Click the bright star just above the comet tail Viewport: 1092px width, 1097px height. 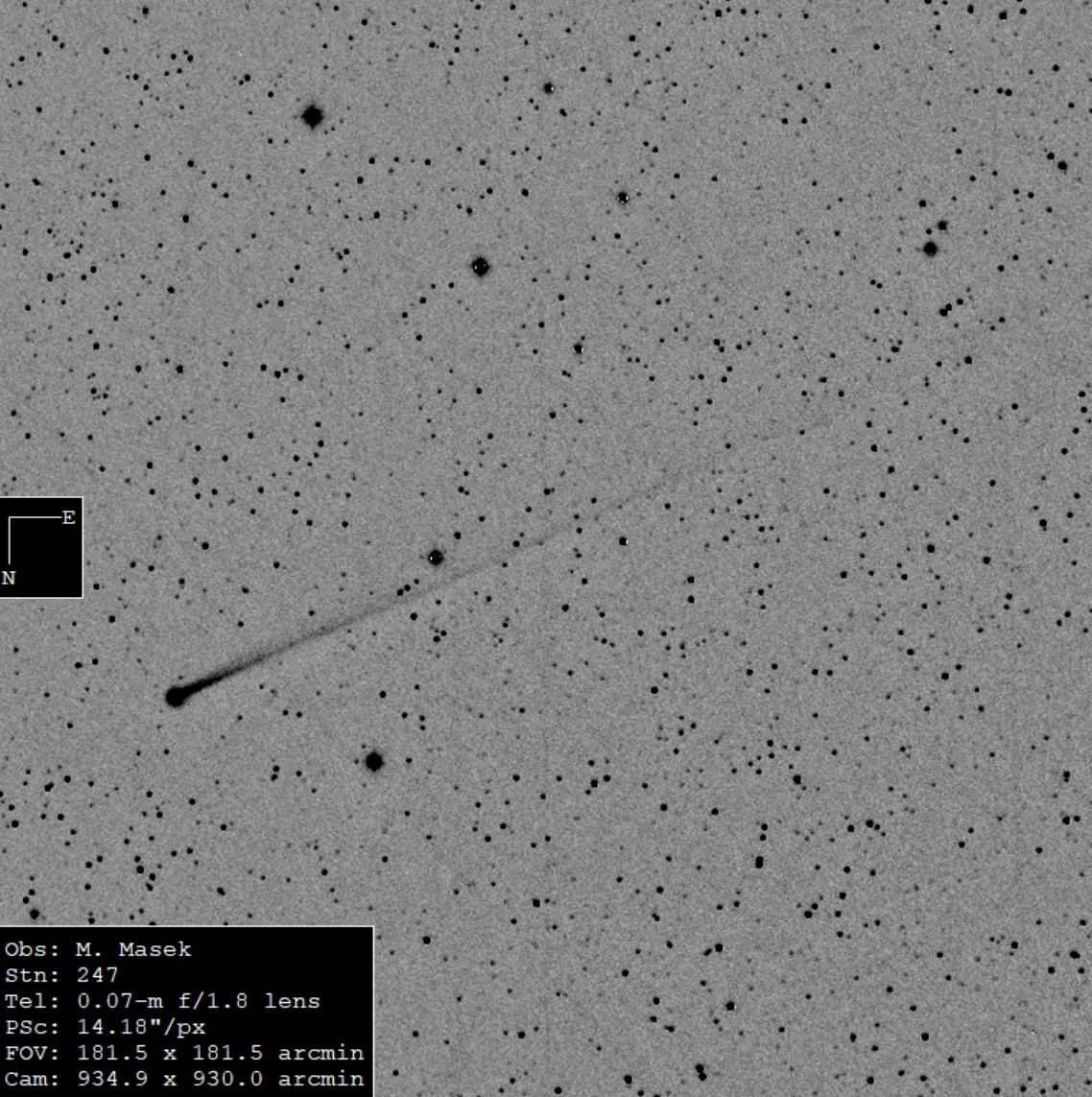pos(435,557)
